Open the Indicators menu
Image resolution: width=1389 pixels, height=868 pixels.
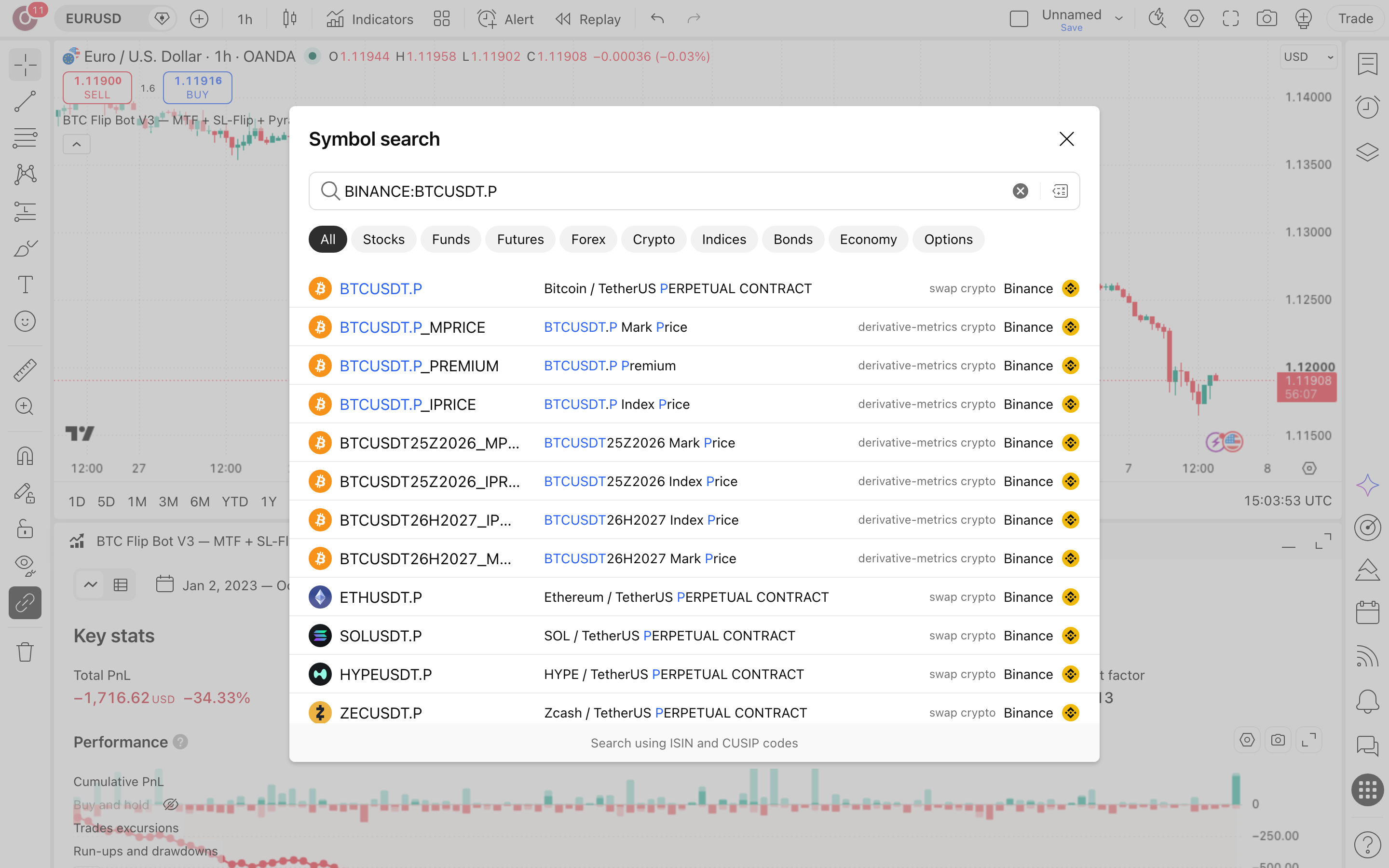coord(369,19)
